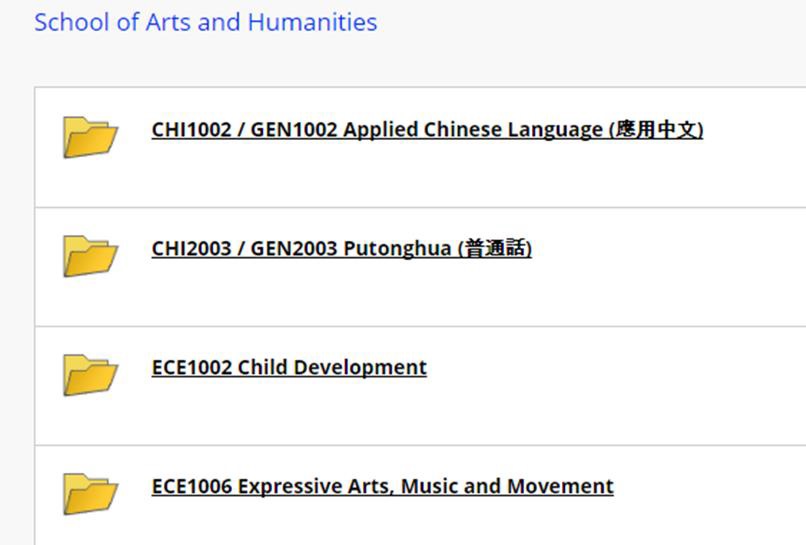Screen dimensions: 806x545
Task: Visit the Child Development course page
Action: [289, 368]
